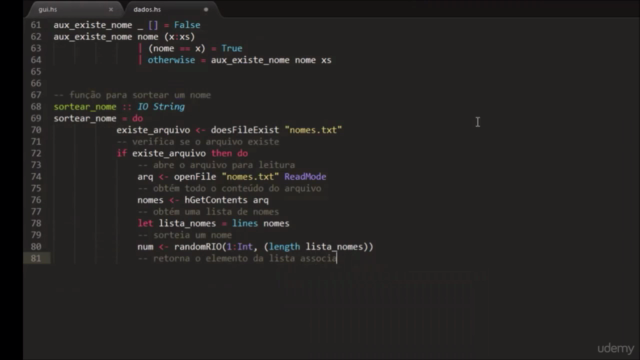Click 'existe_arquivo' on line 72
Image resolution: width=640 pixels, height=360 pixels.
tap(169, 153)
